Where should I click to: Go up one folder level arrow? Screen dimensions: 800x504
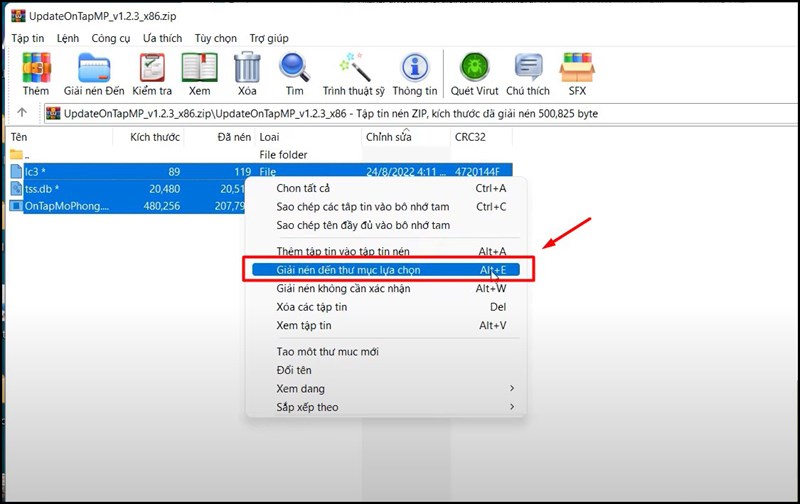pyautogui.click(x=22, y=112)
